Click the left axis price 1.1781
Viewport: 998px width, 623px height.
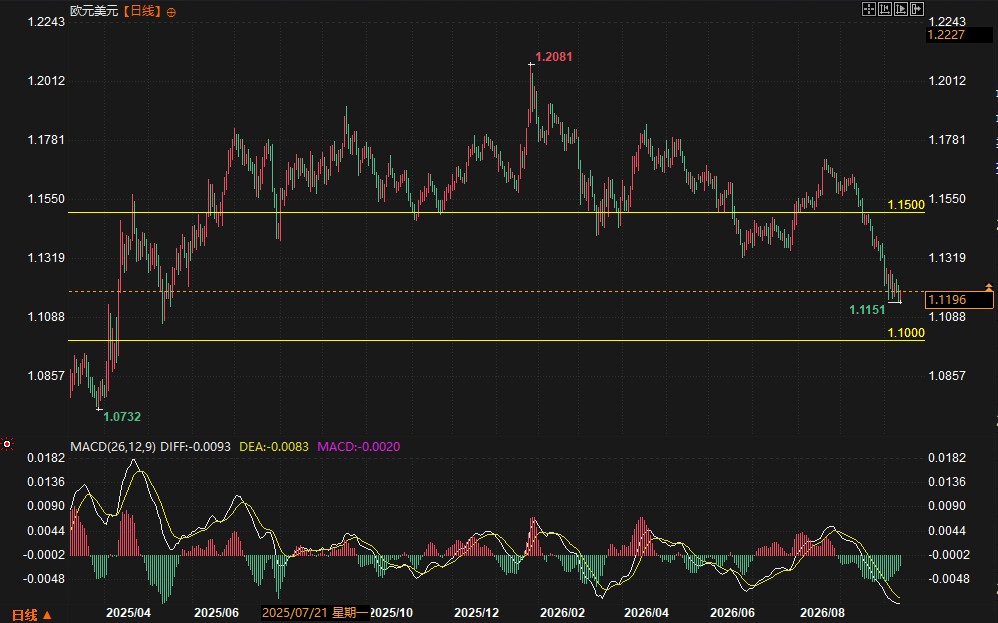(x=46, y=140)
